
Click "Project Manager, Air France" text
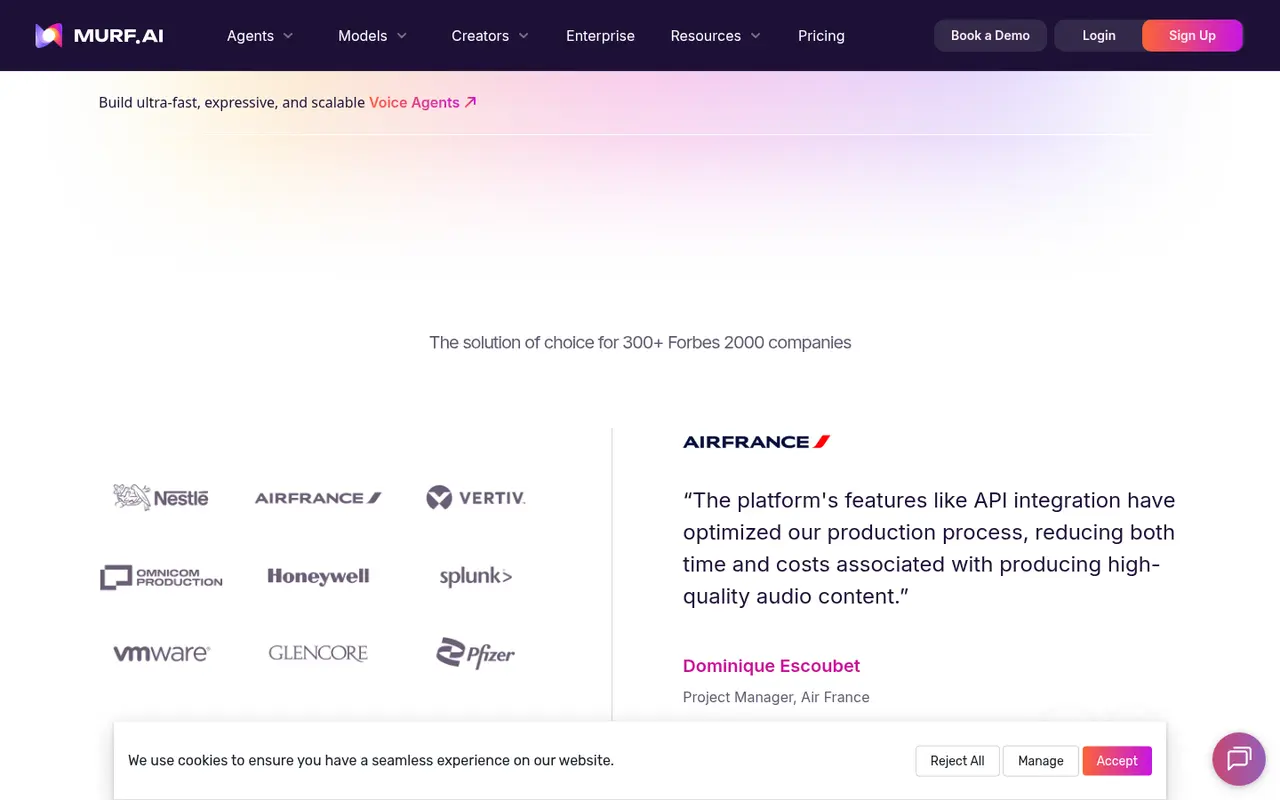[776, 697]
